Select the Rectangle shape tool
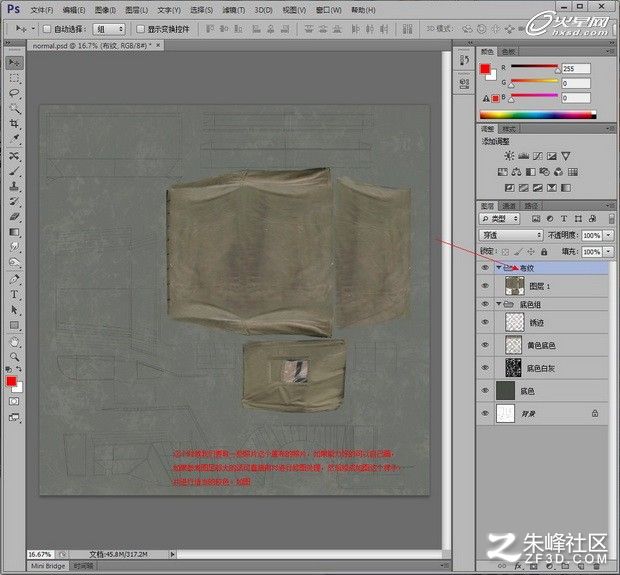Image resolution: width=620 pixels, height=575 pixels. point(14,325)
